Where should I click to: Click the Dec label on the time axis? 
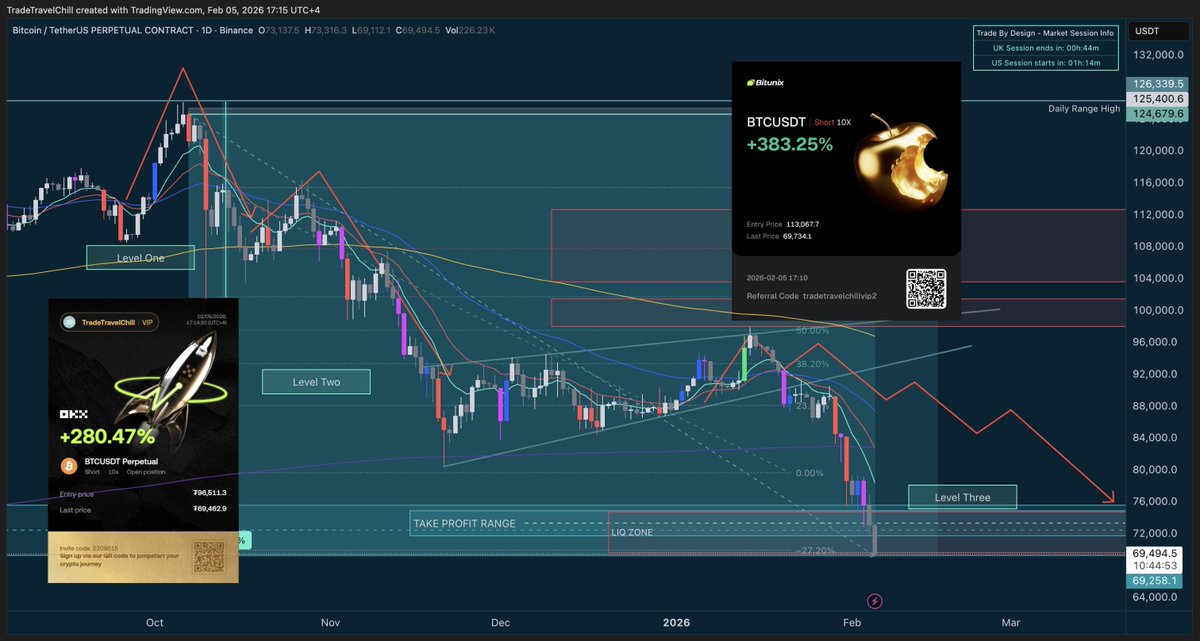pyautogui.click(x=502, y=622)
